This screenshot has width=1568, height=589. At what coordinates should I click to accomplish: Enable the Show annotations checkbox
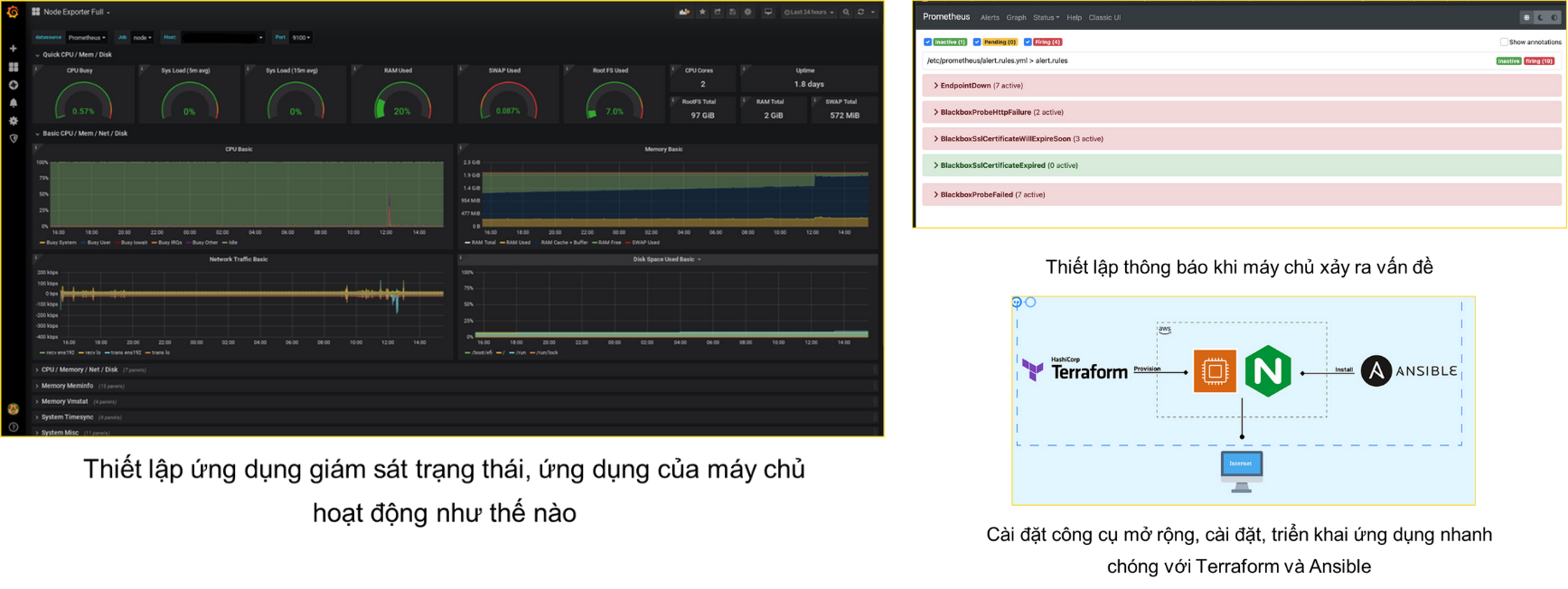pyautogui.click(x=1504, y=42)
